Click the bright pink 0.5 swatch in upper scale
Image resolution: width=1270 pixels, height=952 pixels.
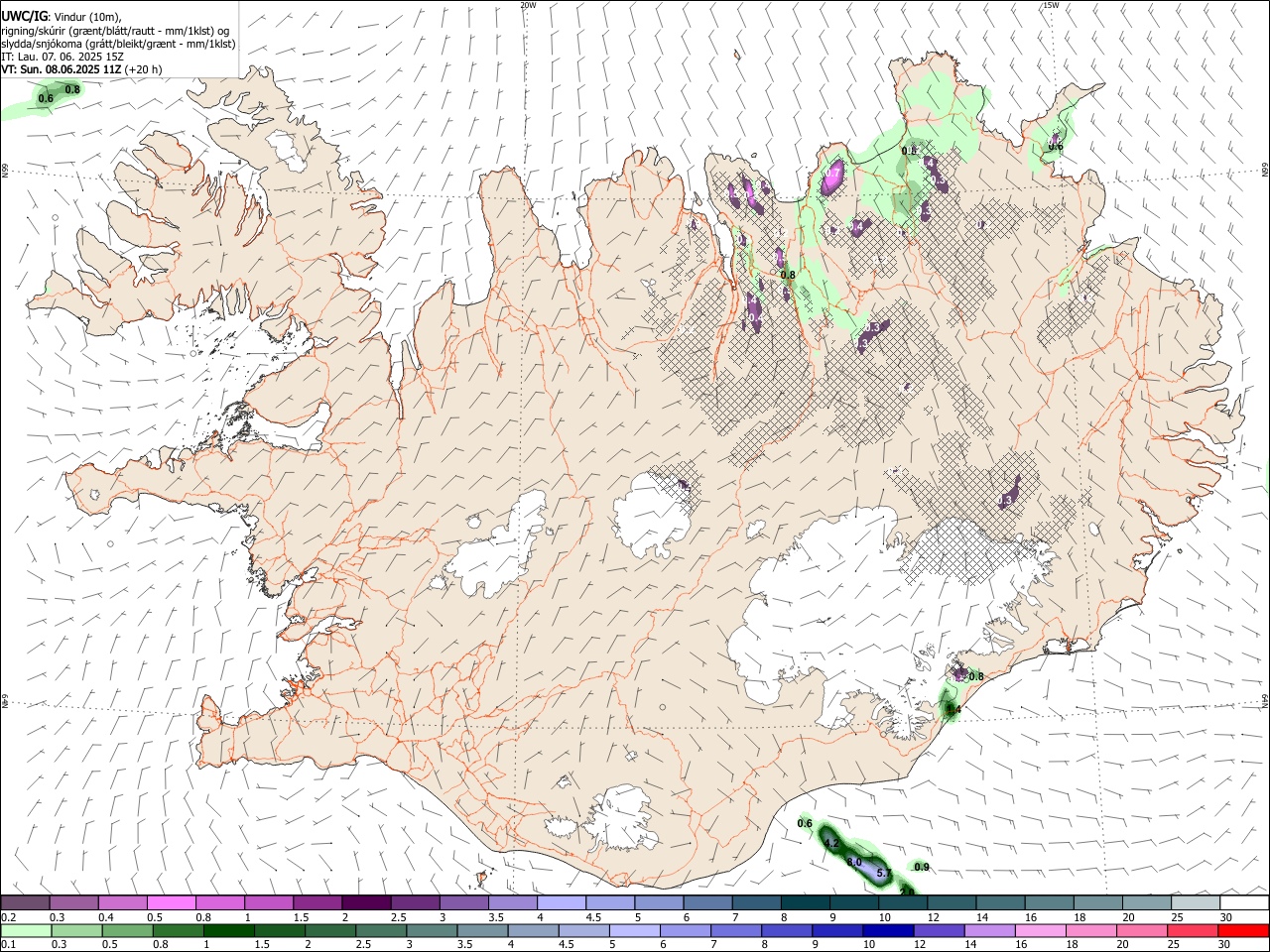(172, 903)
